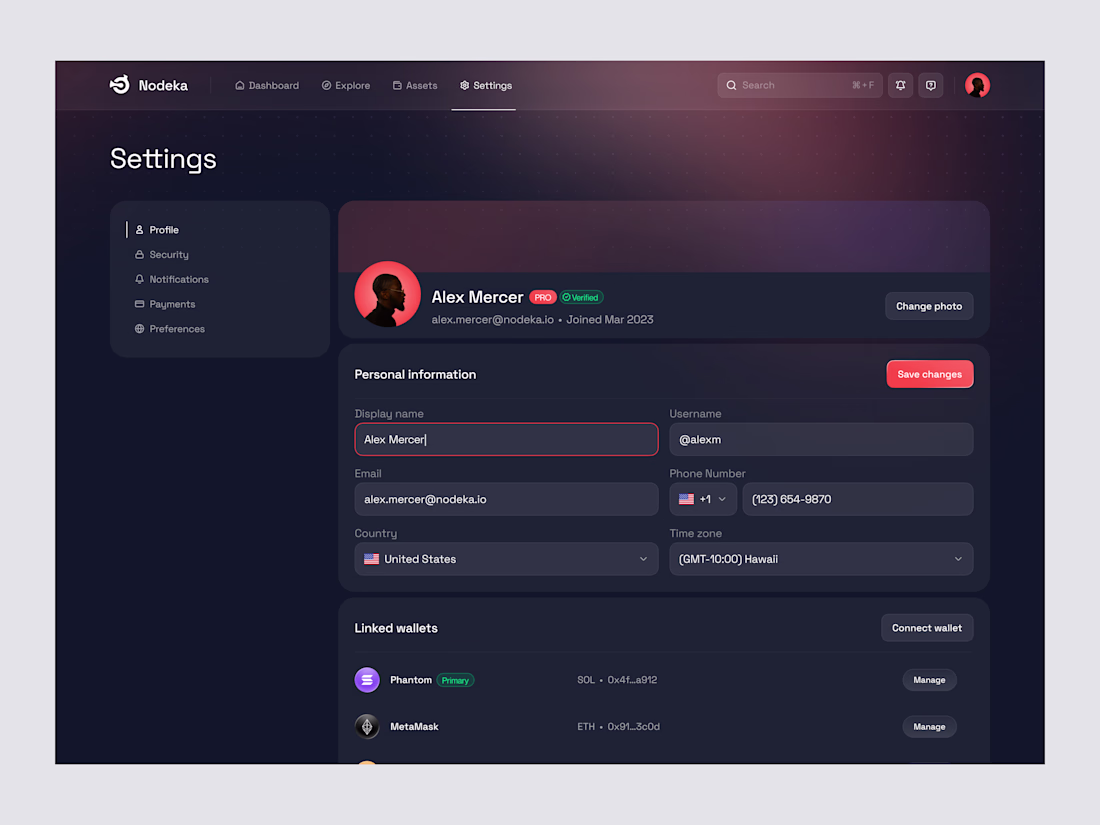Screen dimensions: 1100x825
Task: Select the Settings tab
Action: coord(485,86)
